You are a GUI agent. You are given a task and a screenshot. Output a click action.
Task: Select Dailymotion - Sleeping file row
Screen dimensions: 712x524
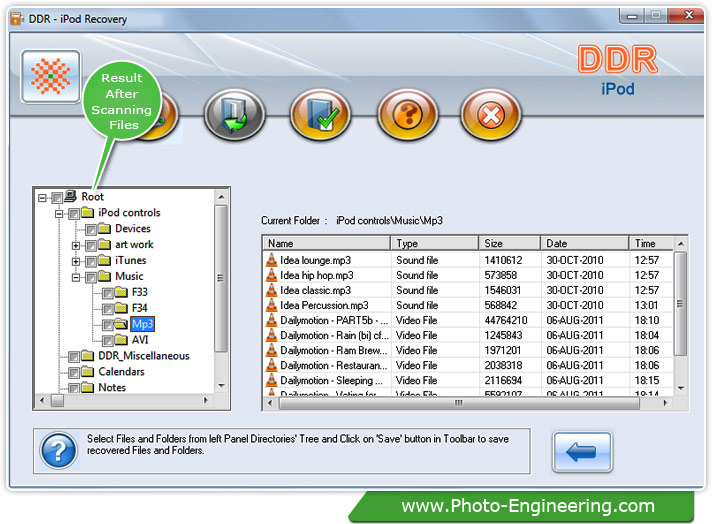pos(468,380)
